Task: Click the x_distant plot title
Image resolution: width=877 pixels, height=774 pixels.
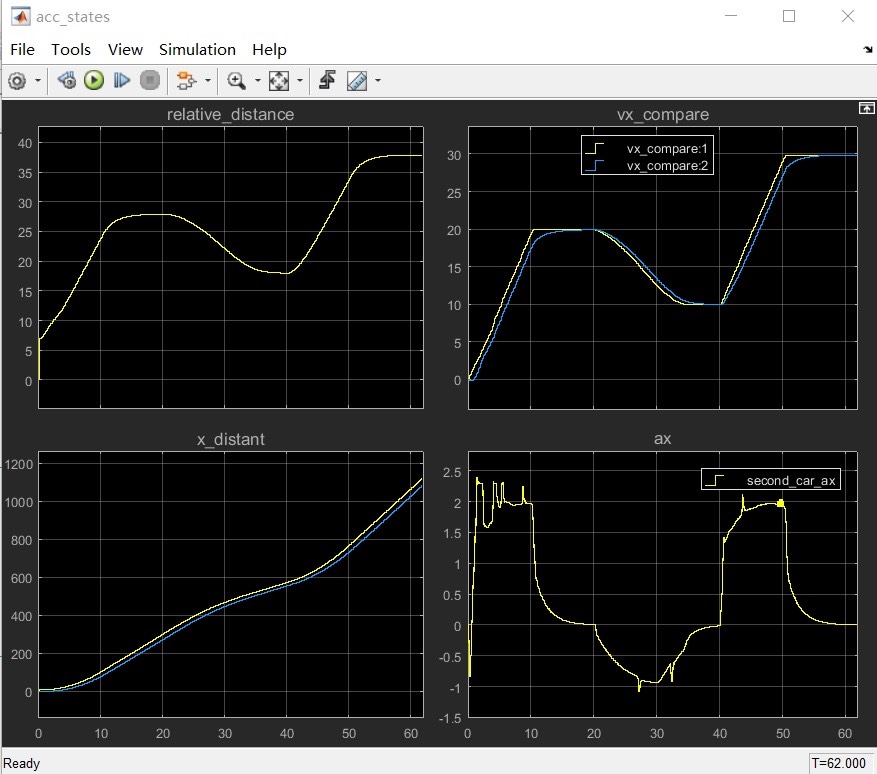Action: click(230, 440)
